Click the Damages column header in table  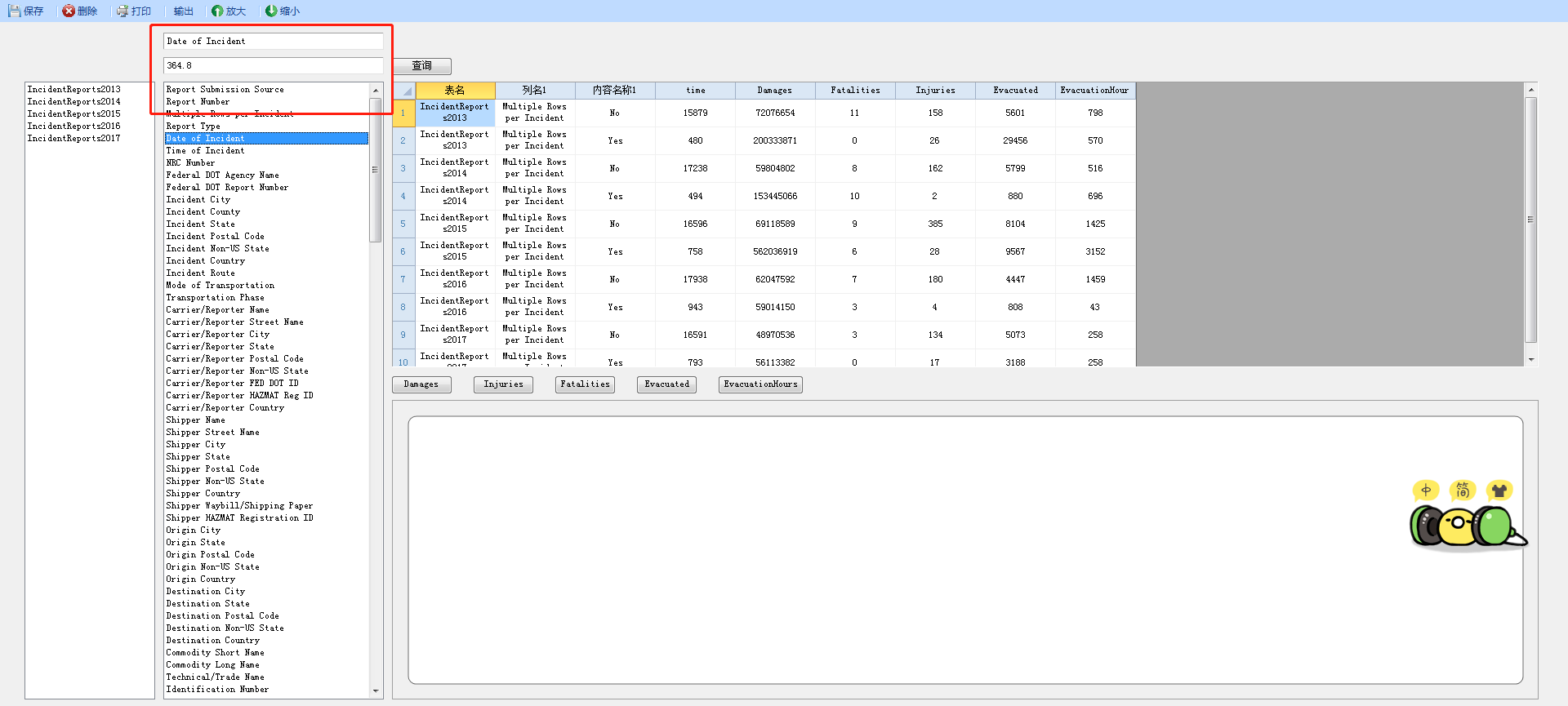775,91
